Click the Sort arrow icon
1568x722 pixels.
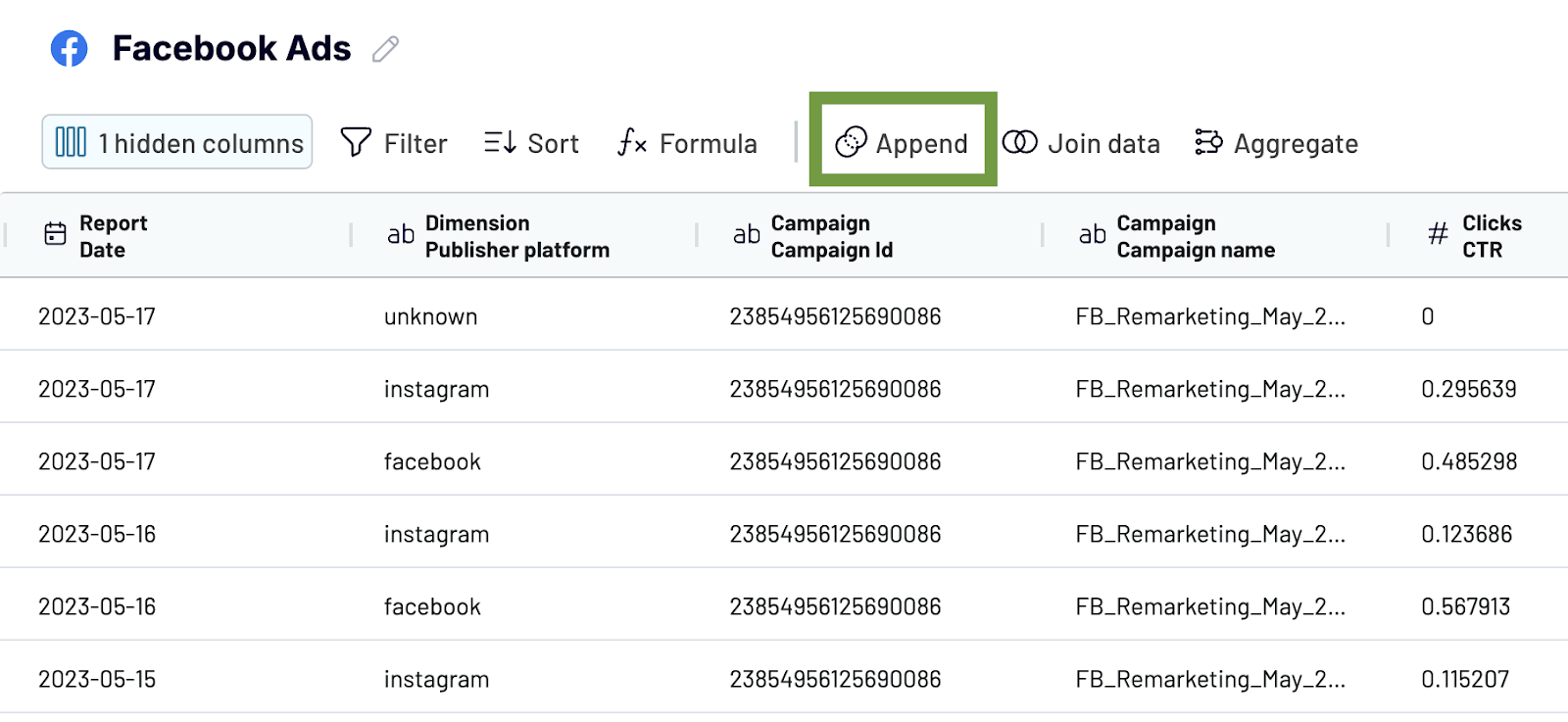500,143
